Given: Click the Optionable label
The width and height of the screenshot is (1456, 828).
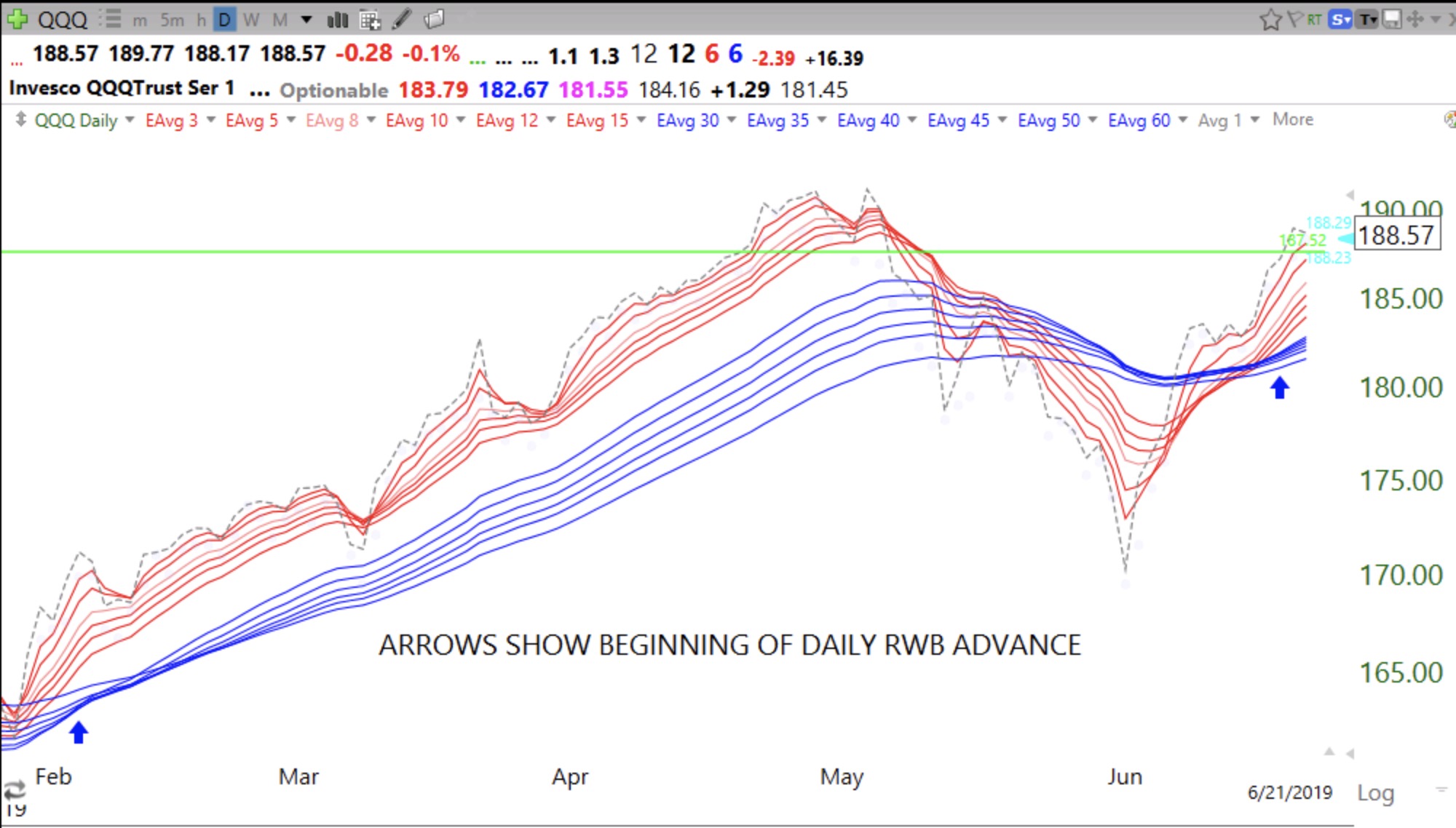Looking at the screenshot, I should click(x=334, y=90).
